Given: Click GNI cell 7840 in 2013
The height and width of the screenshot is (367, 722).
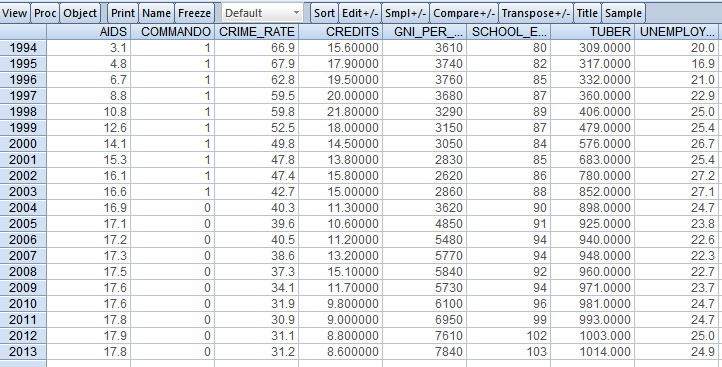Looking at the screenshot, I should [x=424, y=352].
